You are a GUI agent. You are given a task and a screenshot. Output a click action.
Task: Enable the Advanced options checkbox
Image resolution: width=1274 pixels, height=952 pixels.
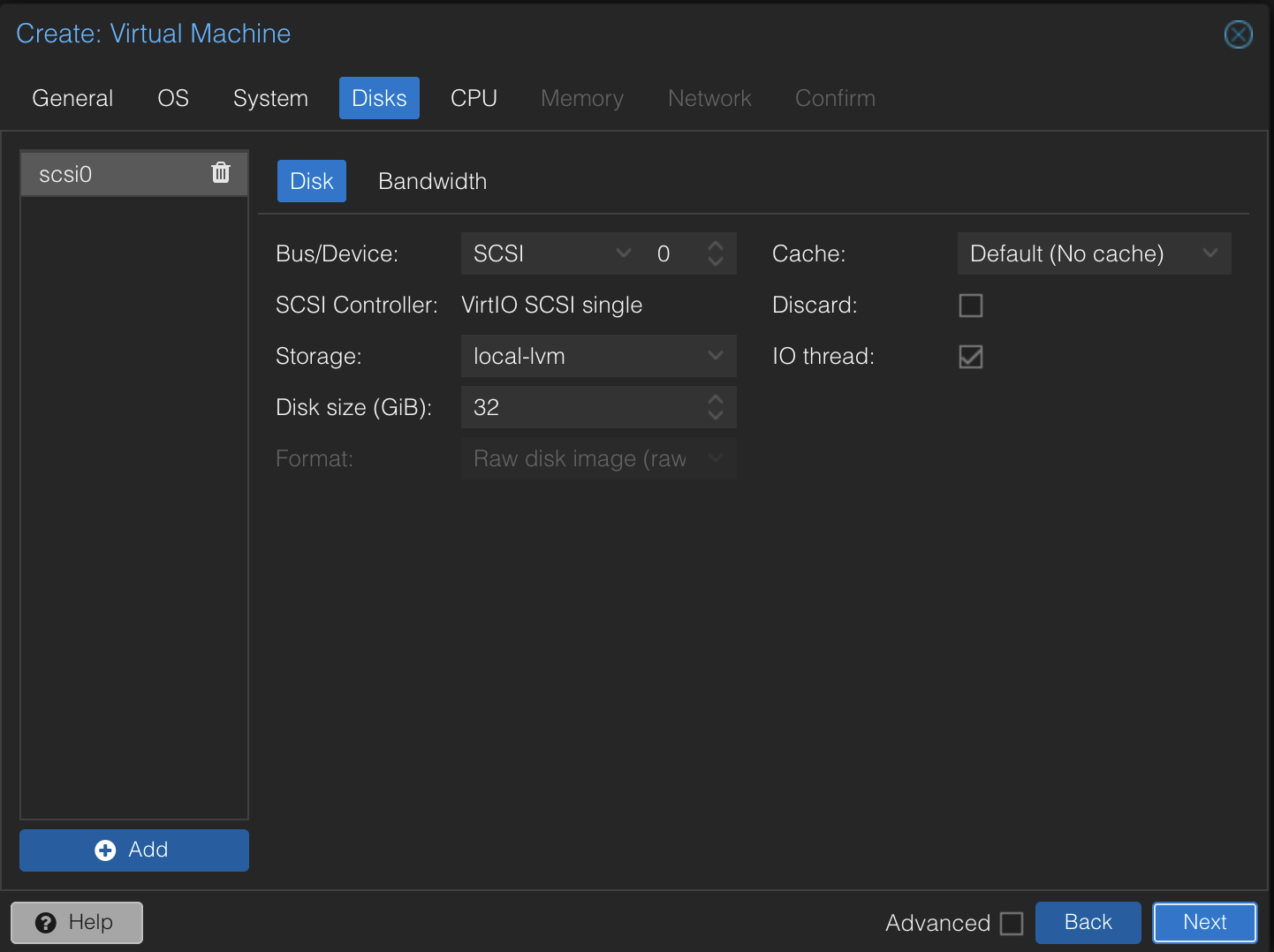tap(1012, 922)
